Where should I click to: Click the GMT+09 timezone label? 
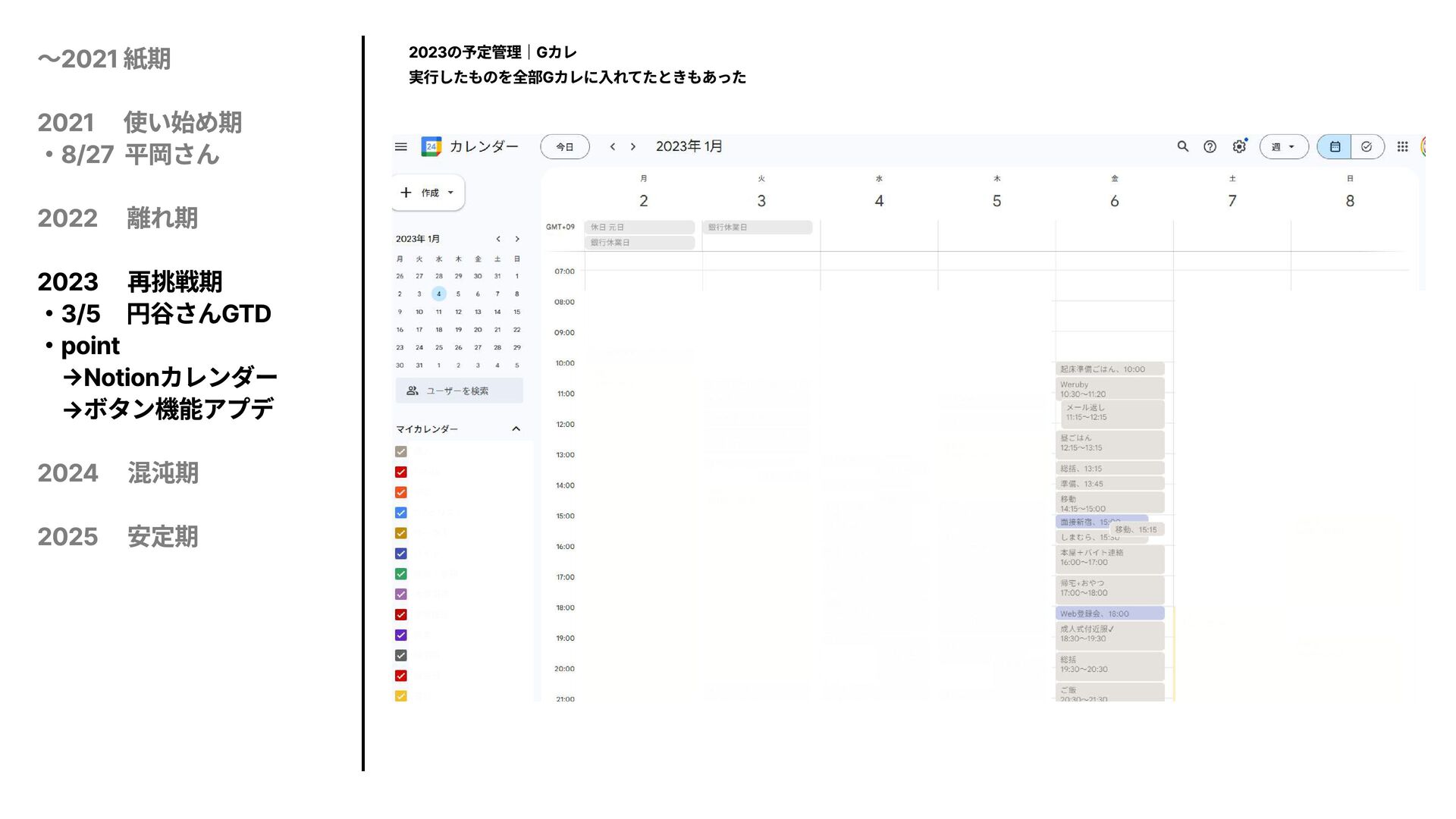(x=560, y=227)
